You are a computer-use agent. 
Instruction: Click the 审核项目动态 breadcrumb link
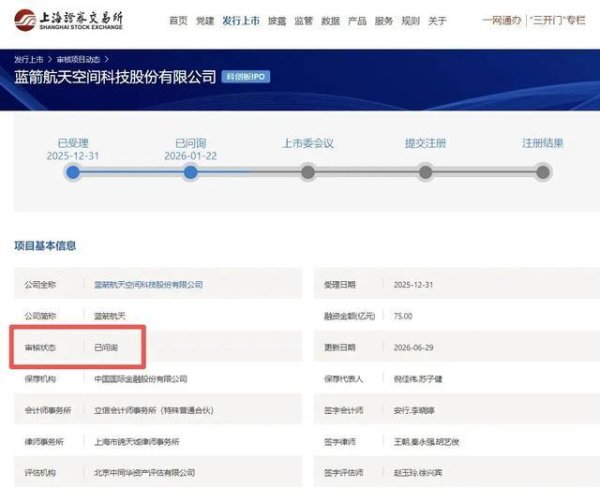pyautogui.click(x=78, y=60)
